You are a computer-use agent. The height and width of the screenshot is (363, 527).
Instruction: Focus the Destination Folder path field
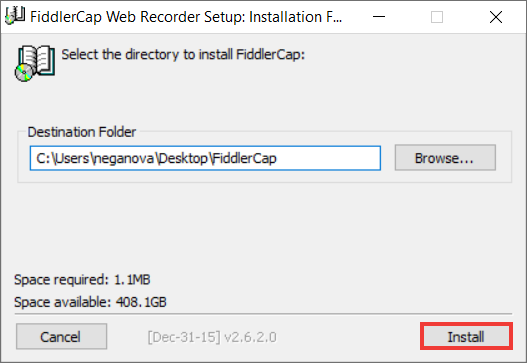tap(205, 158)
